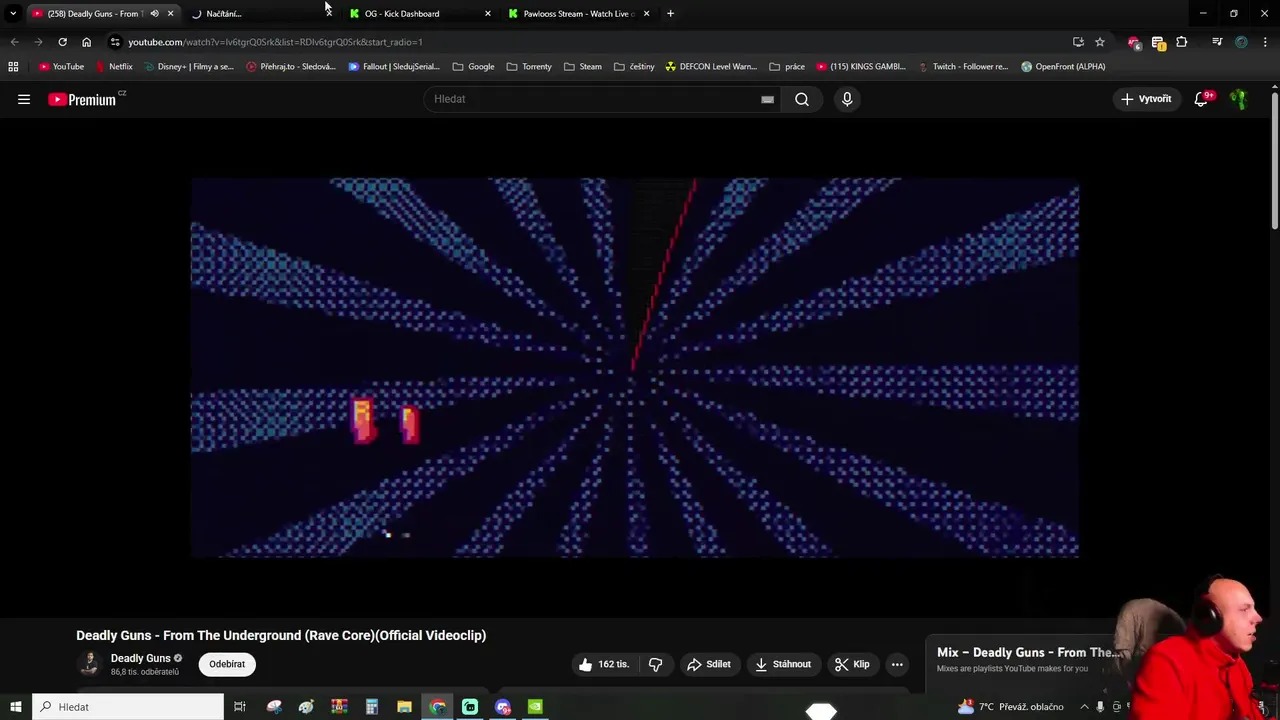This screenshot has height=720, width=1280.
Task: Expand the Google bookmarks folder
Action: (474, 67)
